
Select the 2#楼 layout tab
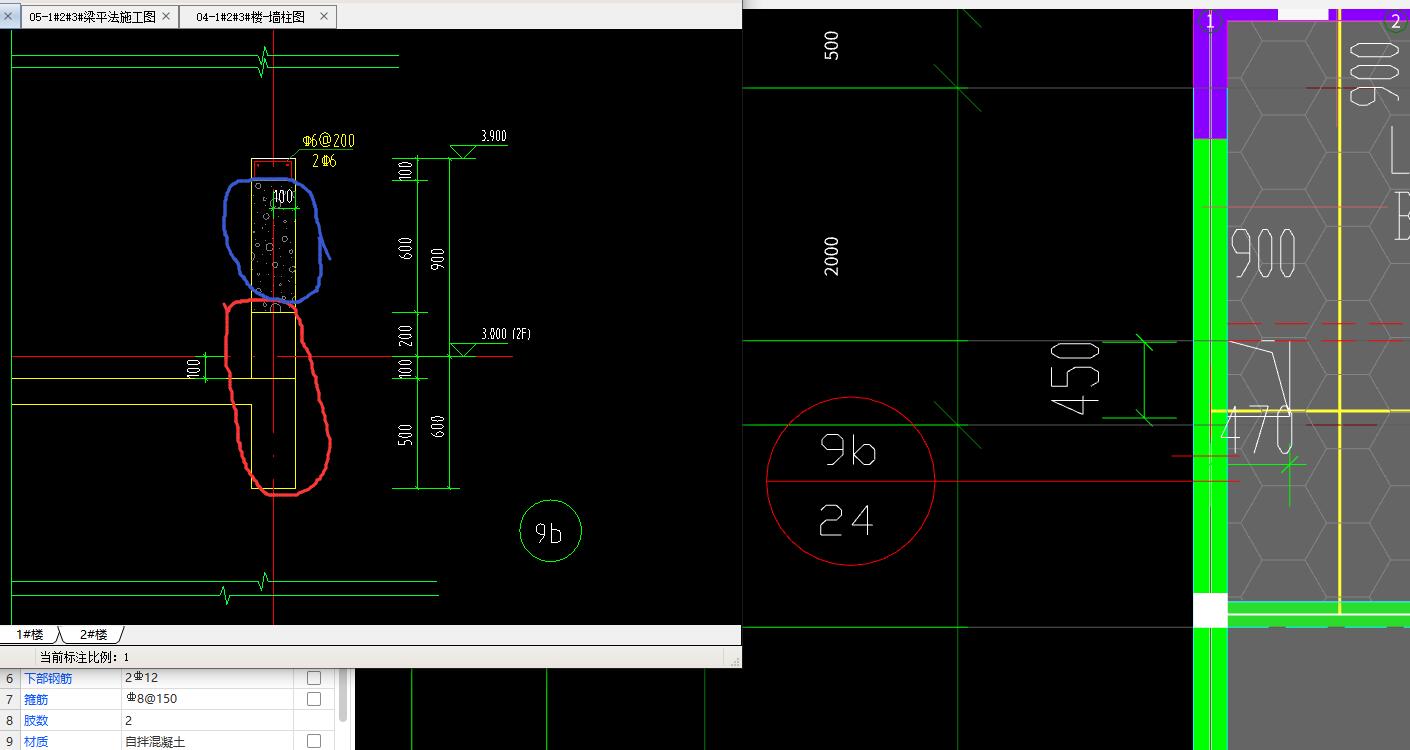tap(93, 635)
